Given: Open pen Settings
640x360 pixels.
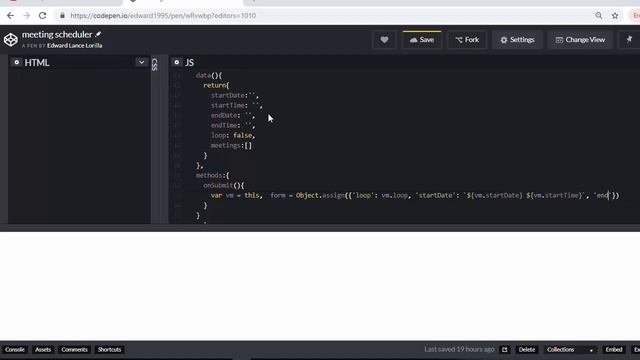Looking at the screenshot, I should pyautogui.click(x=517, y=40).
